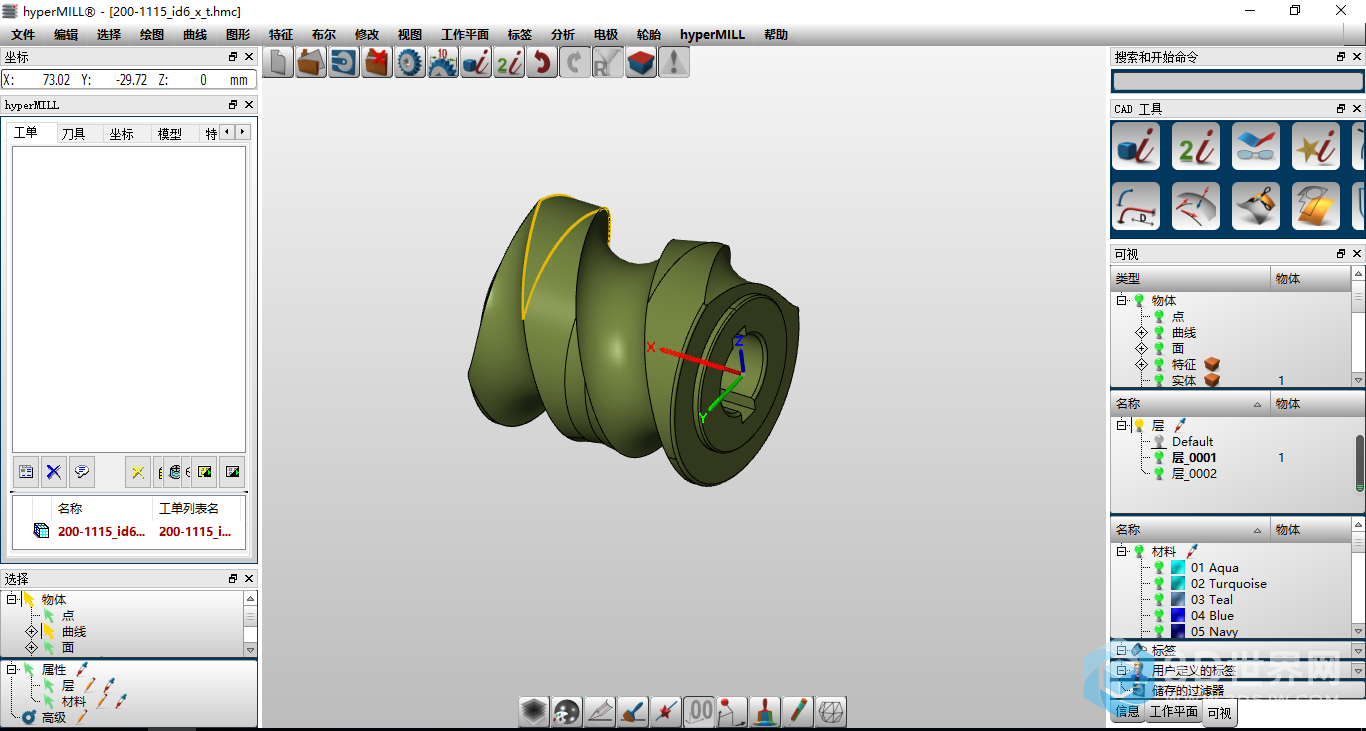Select the 02 Turquoise material swatch

pyautogui.click(x=1178, y=583)
